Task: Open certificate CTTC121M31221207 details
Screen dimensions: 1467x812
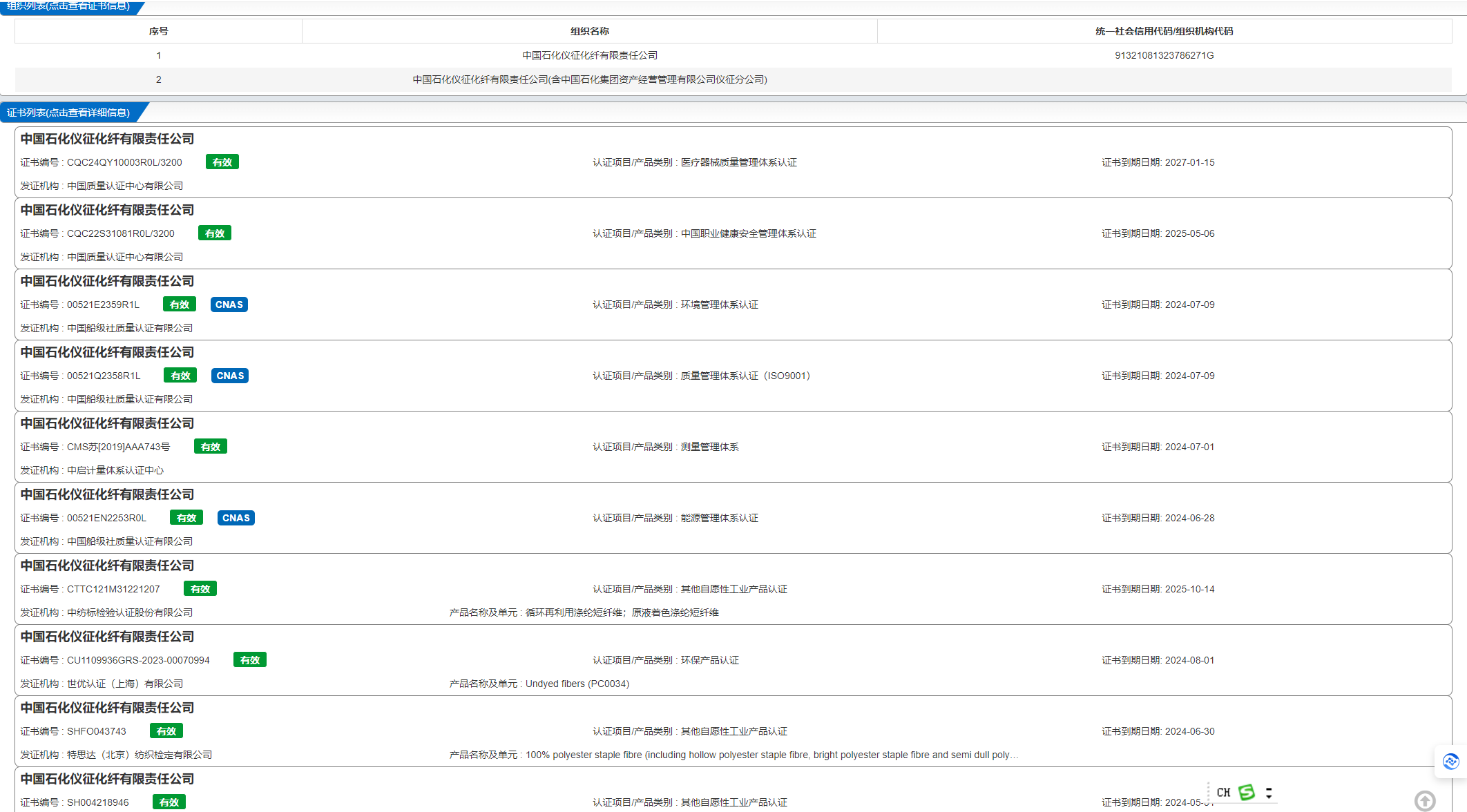Action: point(733,589)
